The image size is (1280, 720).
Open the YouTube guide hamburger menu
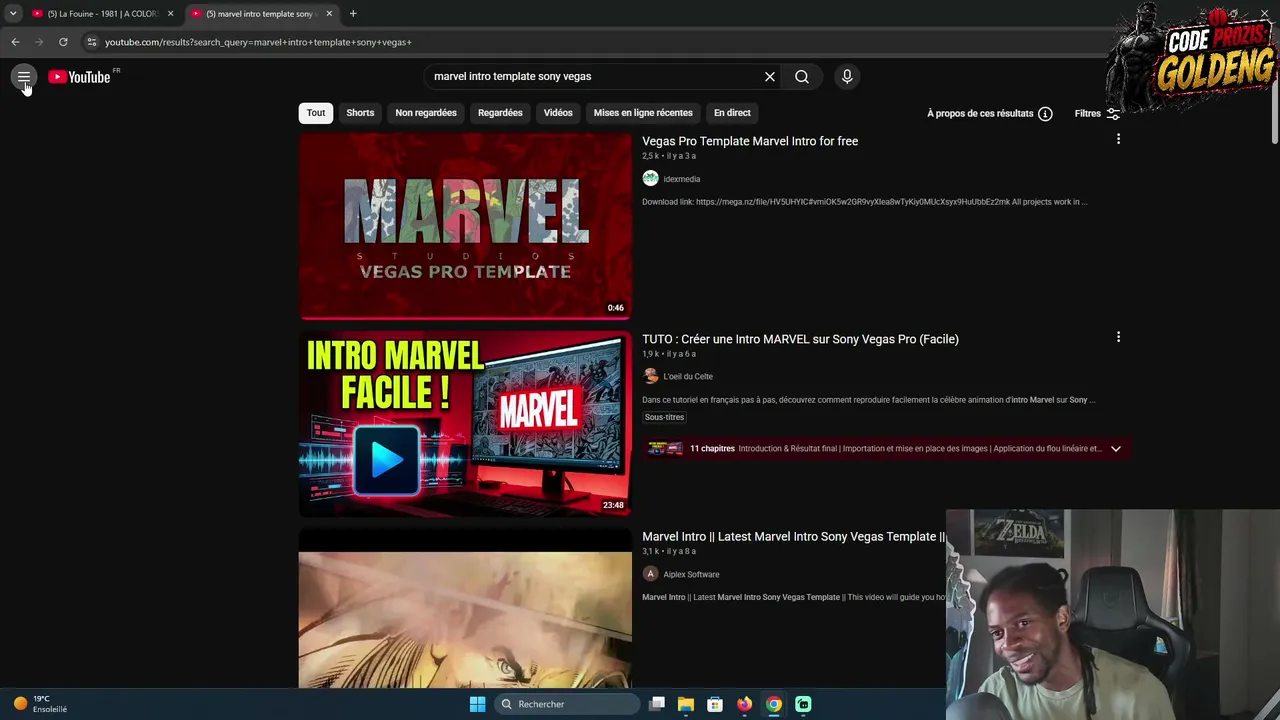pyautogui.click(x=24, y=77)
